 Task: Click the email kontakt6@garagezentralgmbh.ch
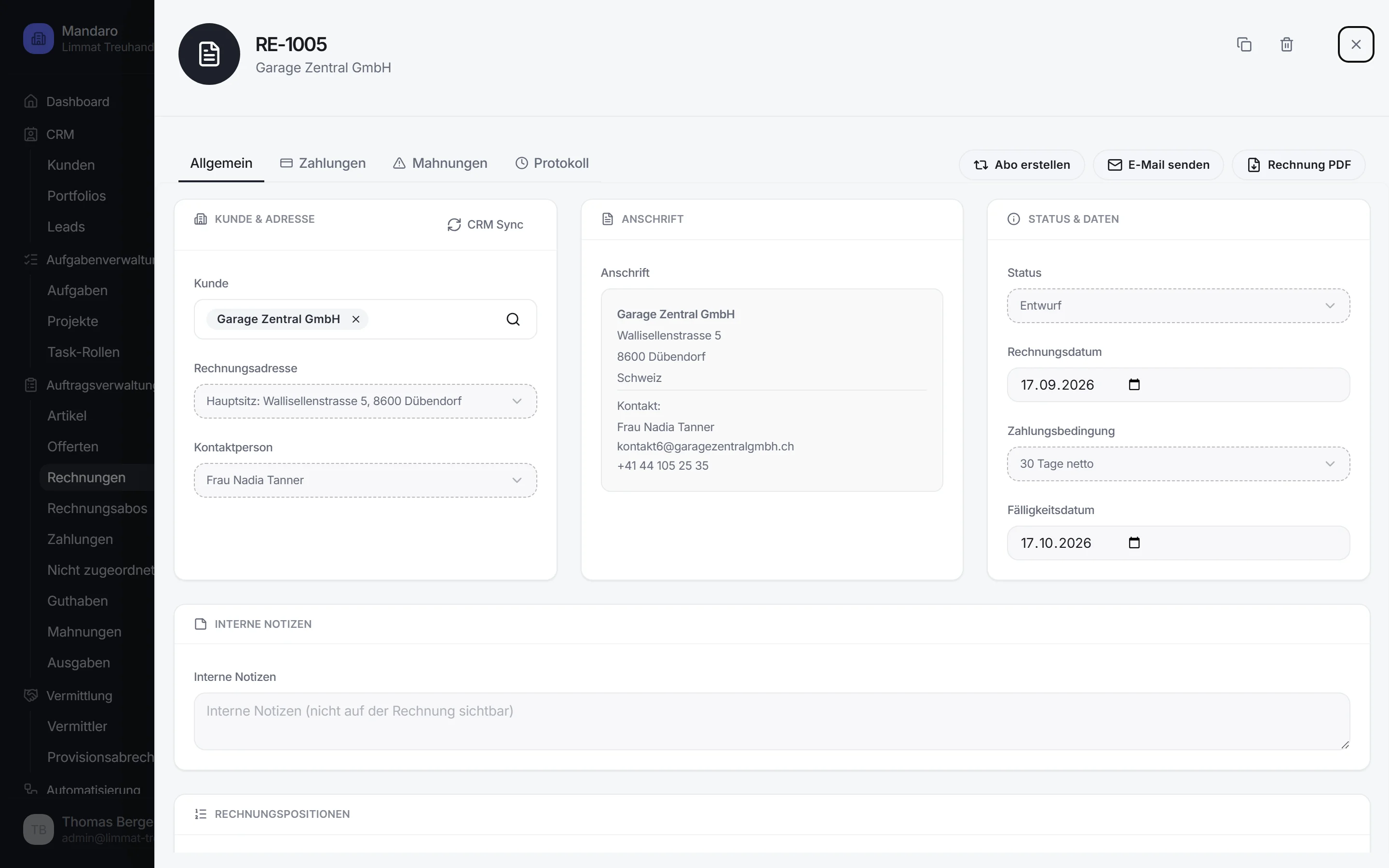pyautogui.click(x=705, y=447)
